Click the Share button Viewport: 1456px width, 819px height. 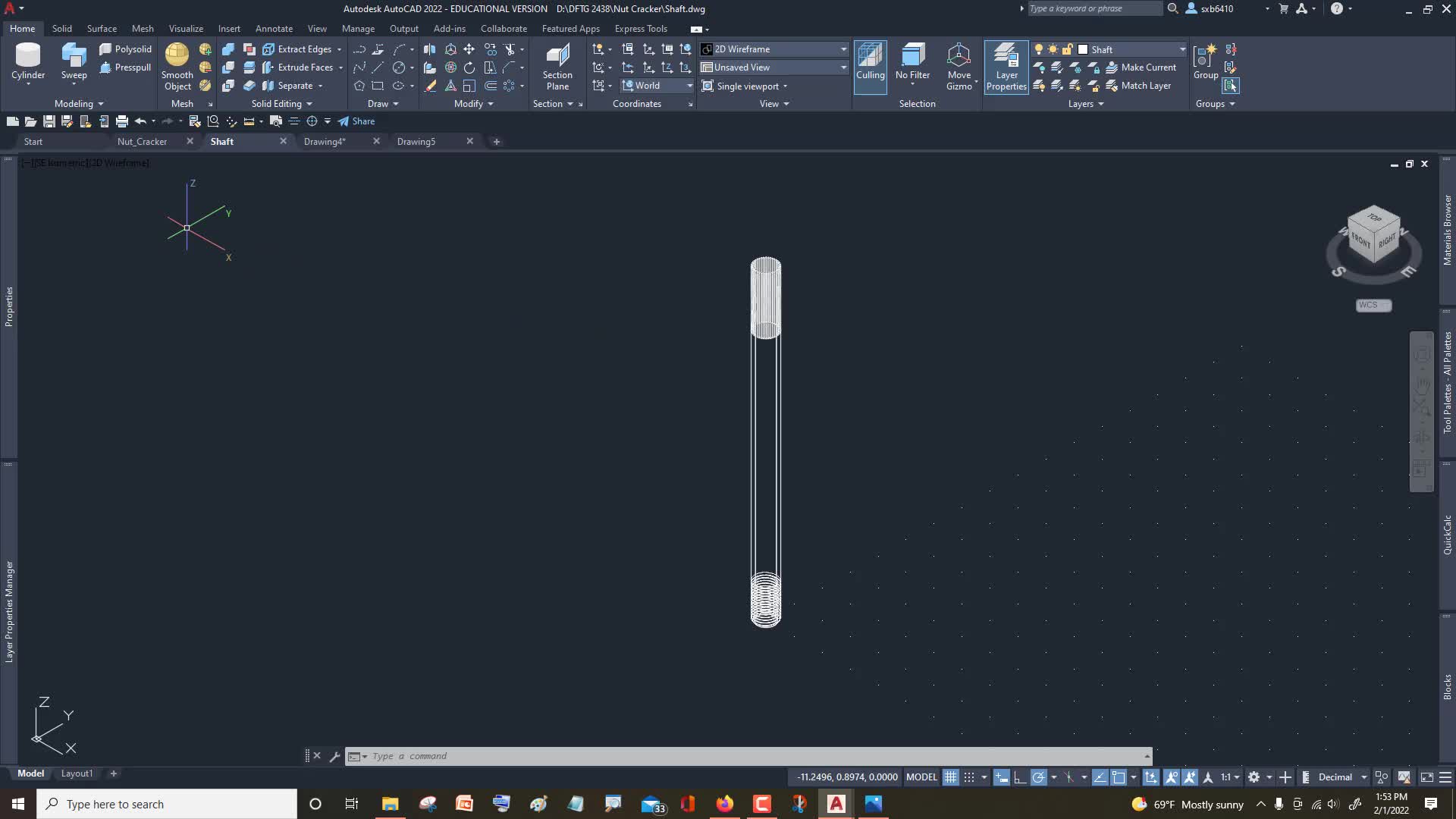click(356, 121)
